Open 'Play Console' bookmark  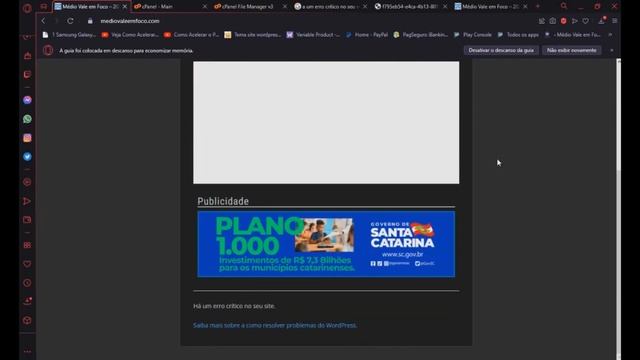473,35
